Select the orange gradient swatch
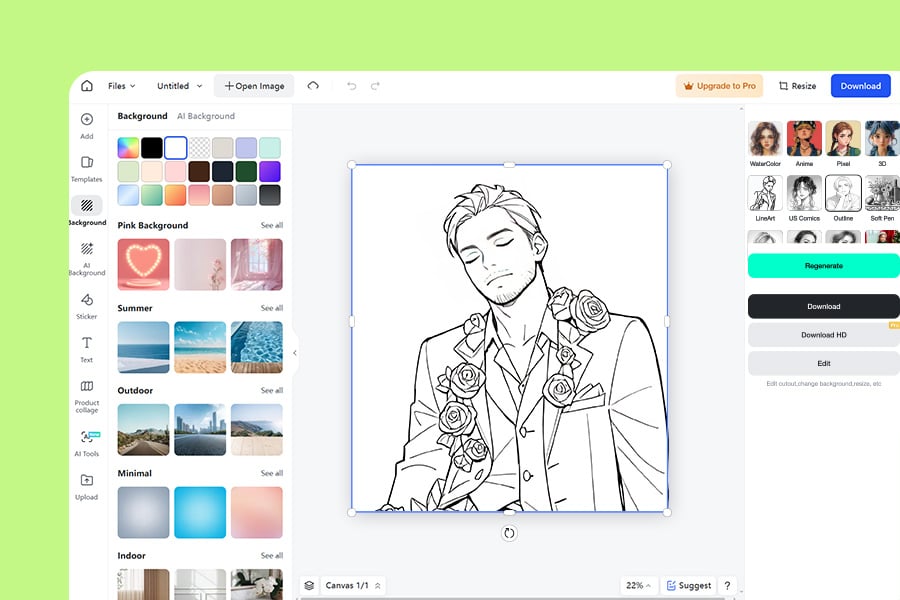 tap(176, 195)
